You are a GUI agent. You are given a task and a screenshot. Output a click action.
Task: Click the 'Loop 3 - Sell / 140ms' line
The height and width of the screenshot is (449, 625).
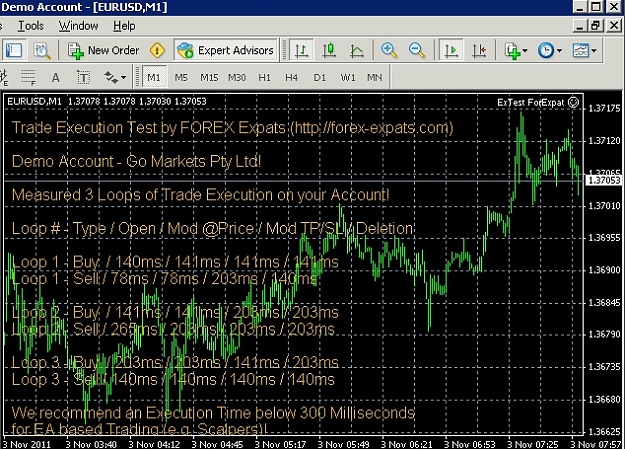tap(173, 379)
